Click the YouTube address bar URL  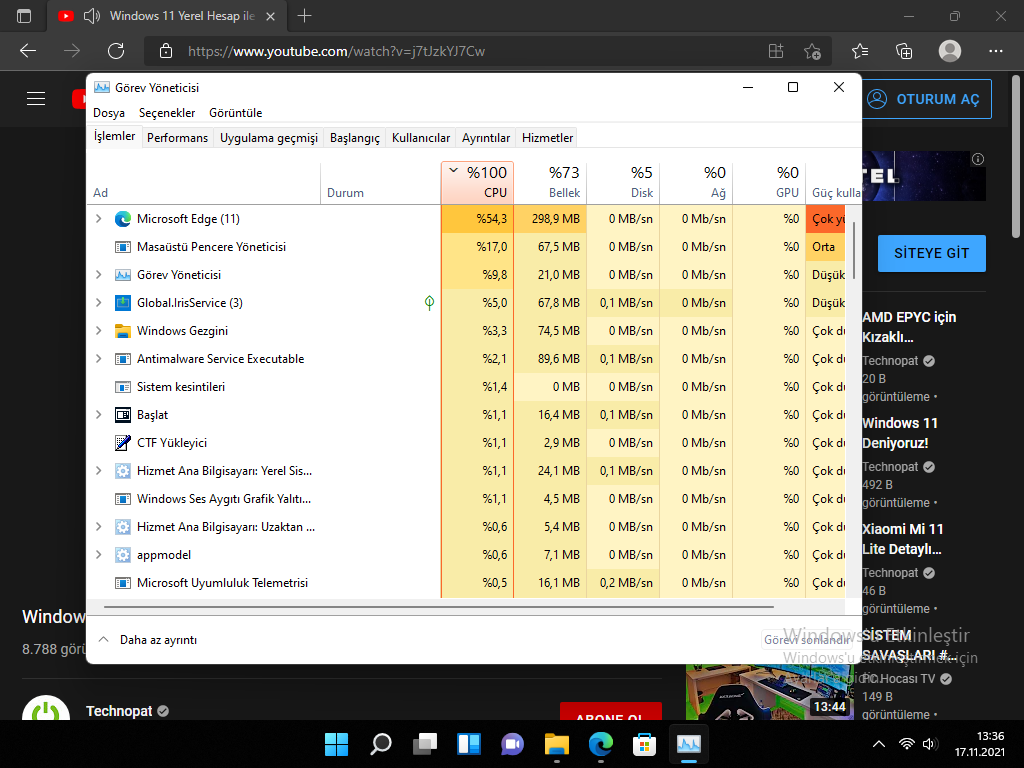coord(336,51)
